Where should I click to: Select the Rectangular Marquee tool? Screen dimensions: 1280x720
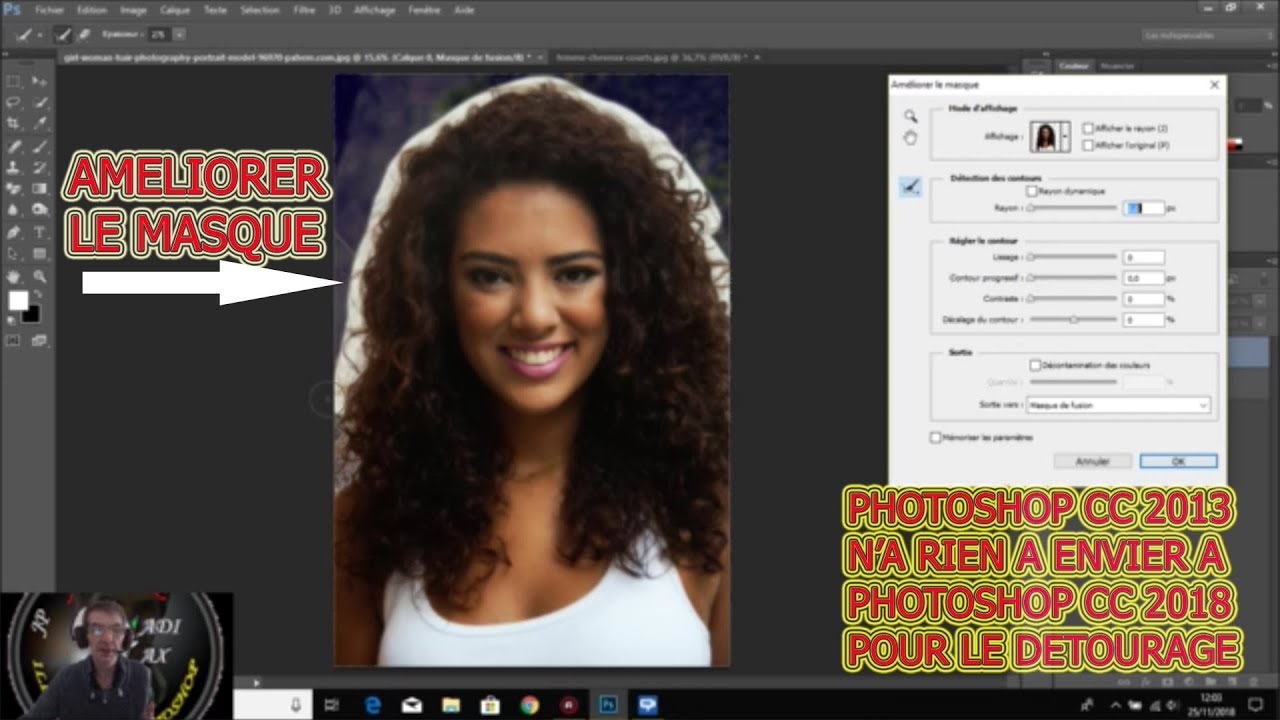point(14,81)
